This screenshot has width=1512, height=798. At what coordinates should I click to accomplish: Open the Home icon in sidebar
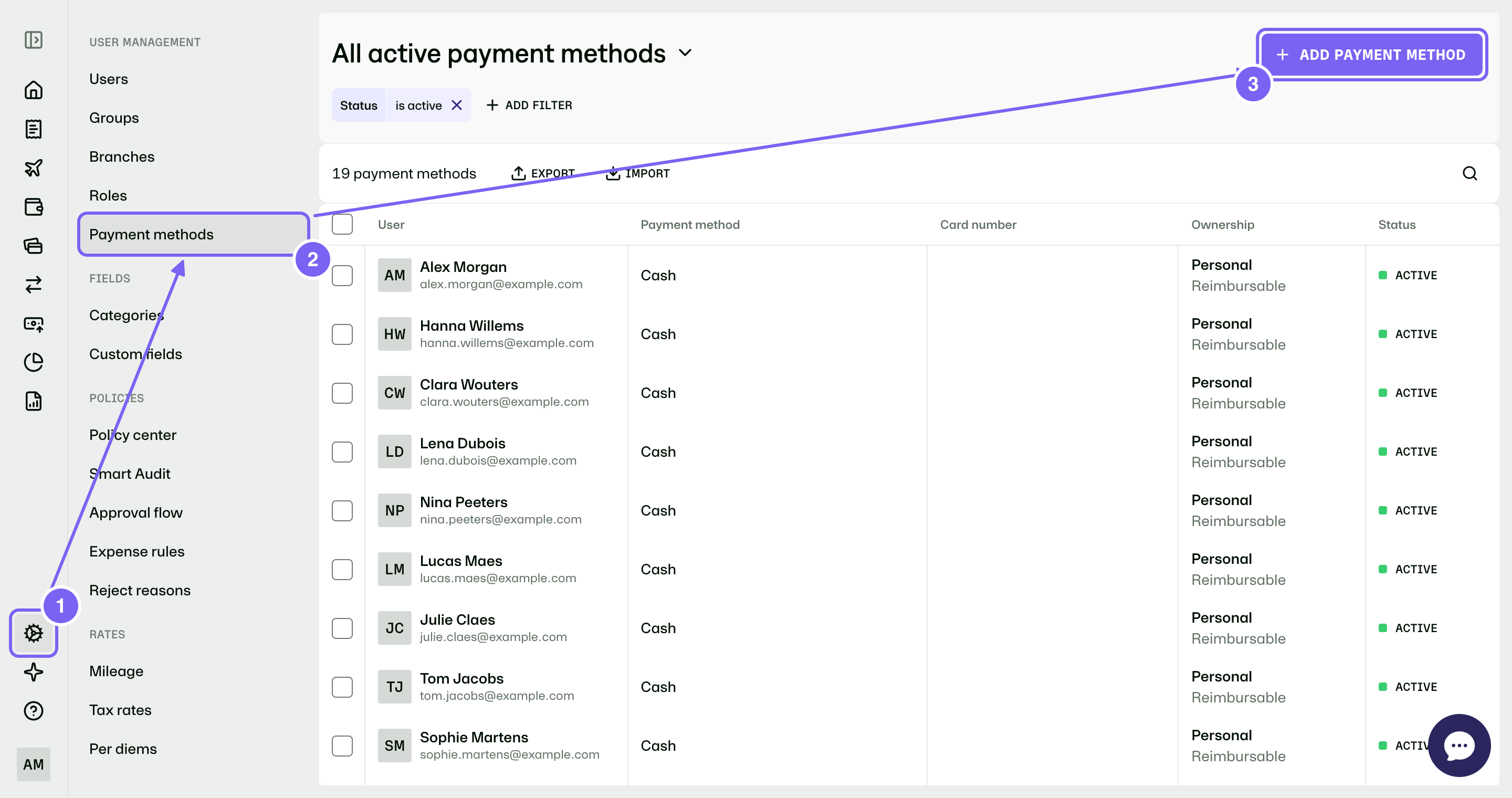(x=34, y=90)
